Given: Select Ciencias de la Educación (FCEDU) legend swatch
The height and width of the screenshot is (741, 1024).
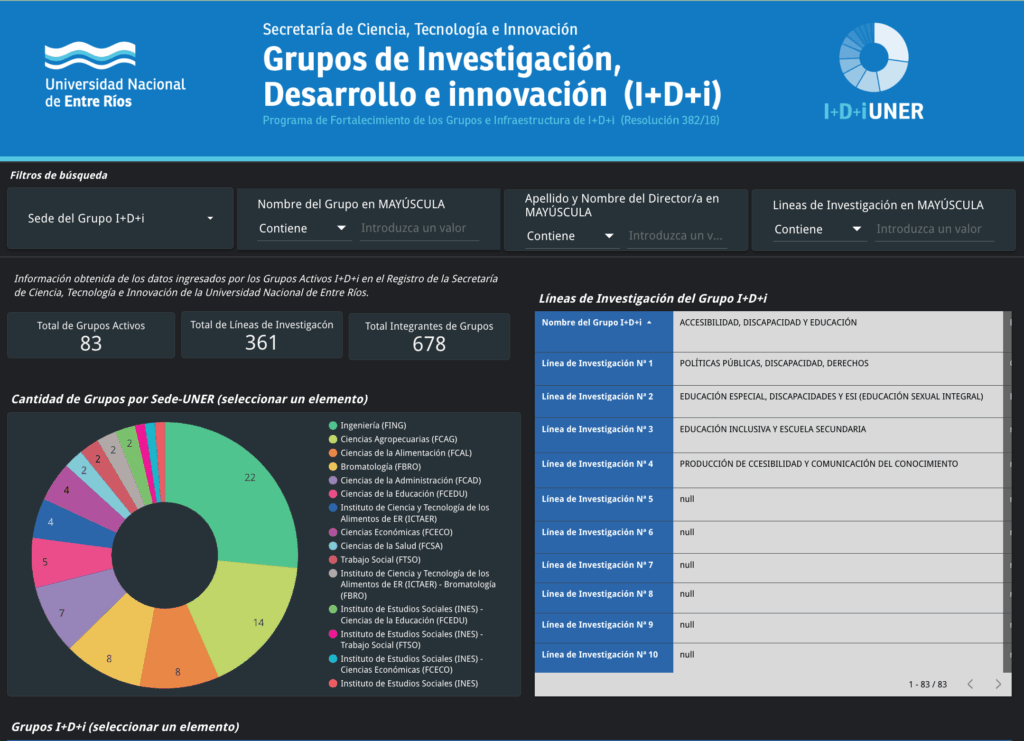Looking at the screenshot, I should point(333,494).
